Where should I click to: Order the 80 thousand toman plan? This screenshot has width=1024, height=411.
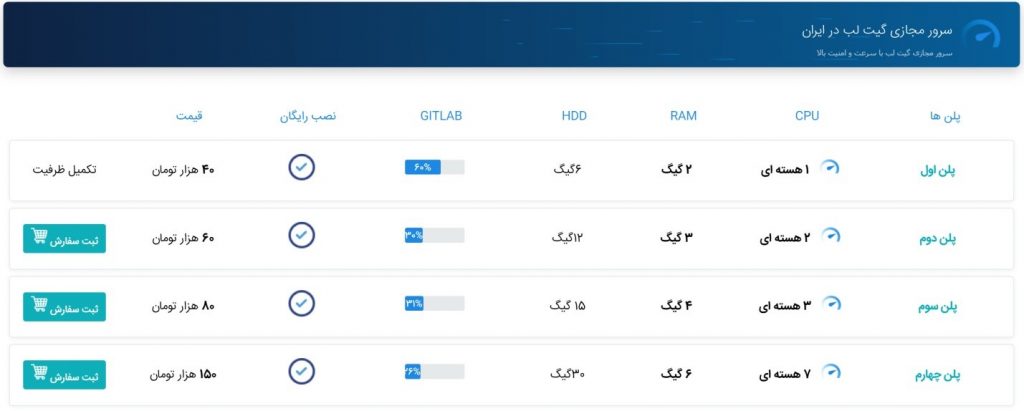point(64,306)
